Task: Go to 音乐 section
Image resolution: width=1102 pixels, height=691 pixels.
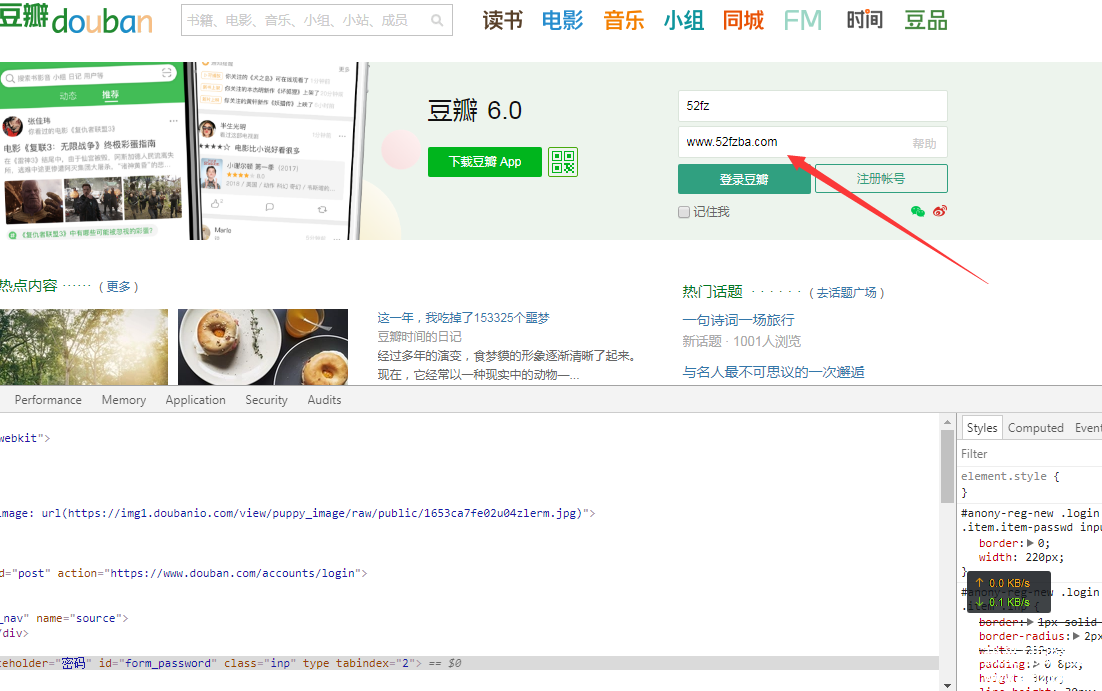Action: tap(623, 20)
